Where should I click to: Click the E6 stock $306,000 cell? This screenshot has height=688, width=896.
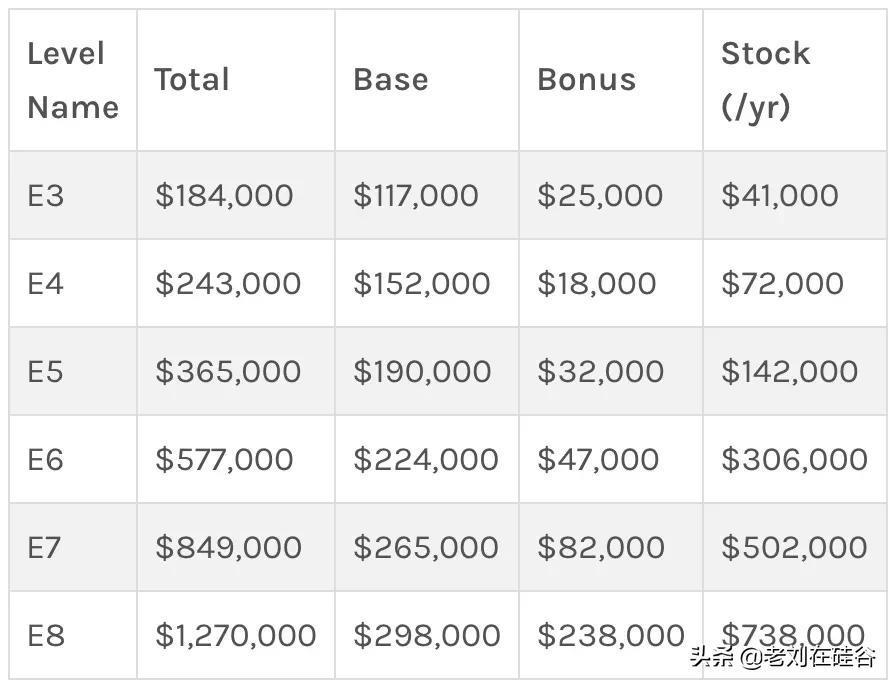click(x=795, y=459)
